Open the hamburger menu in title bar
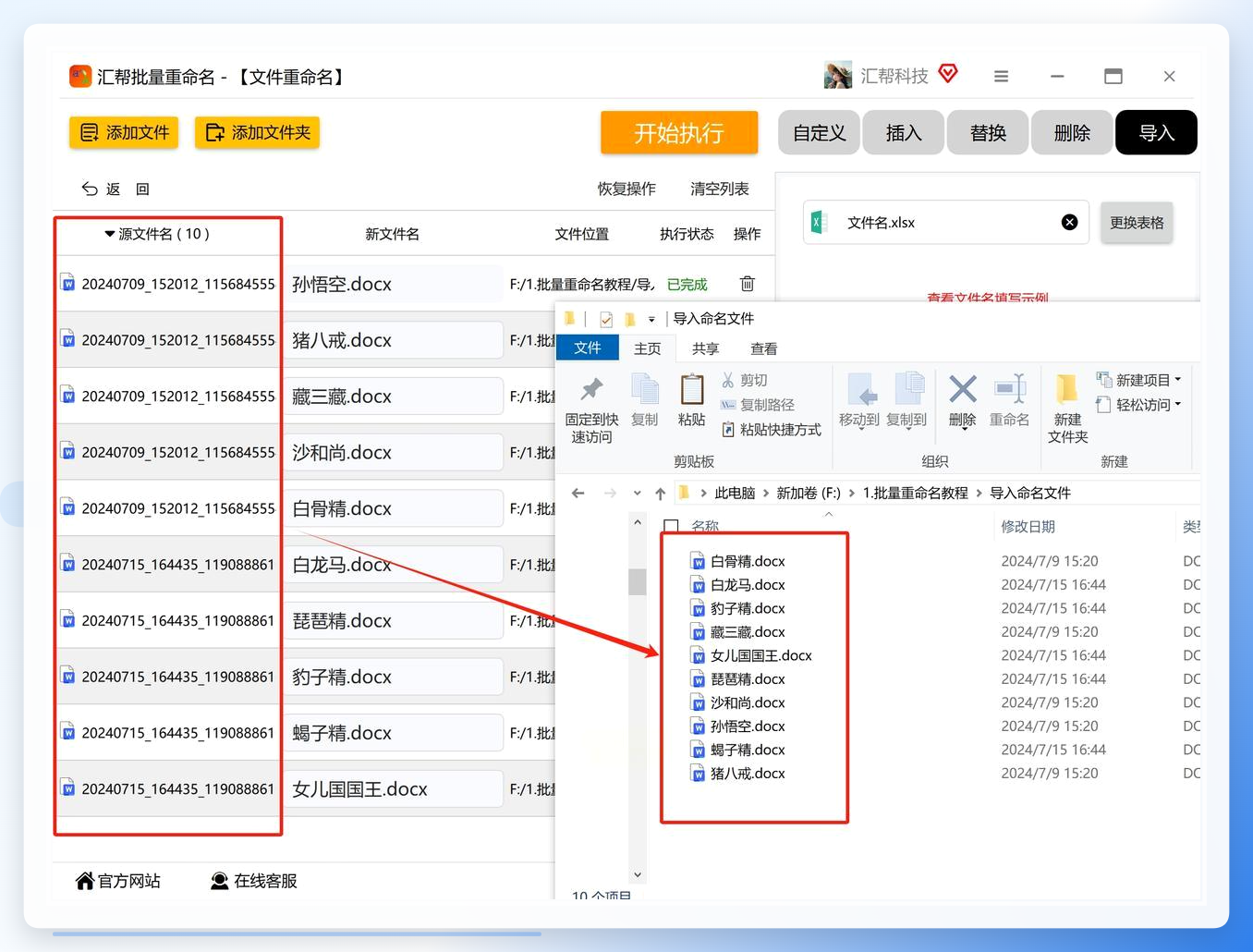The height and width of the screenshot is (952, 1253). [1001, 77]
